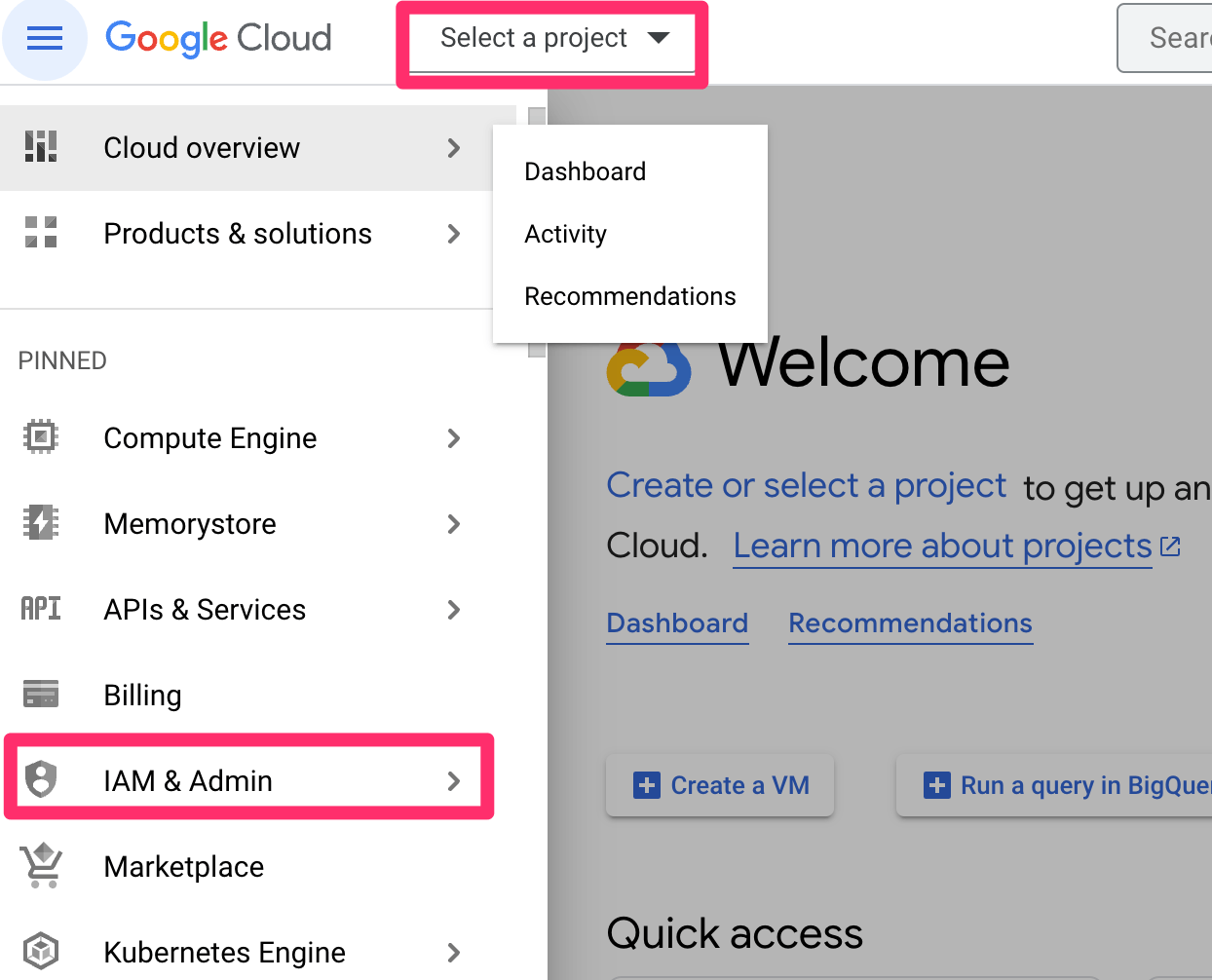This screenshot has height=980, width=1212.
Task: Expand the Products & solutions chevron
Action: [x=453, y=234]
